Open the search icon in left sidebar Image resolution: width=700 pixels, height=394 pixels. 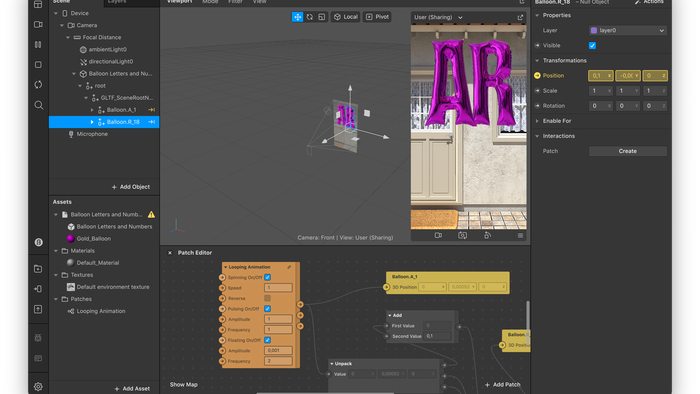[x=38, y=105]
